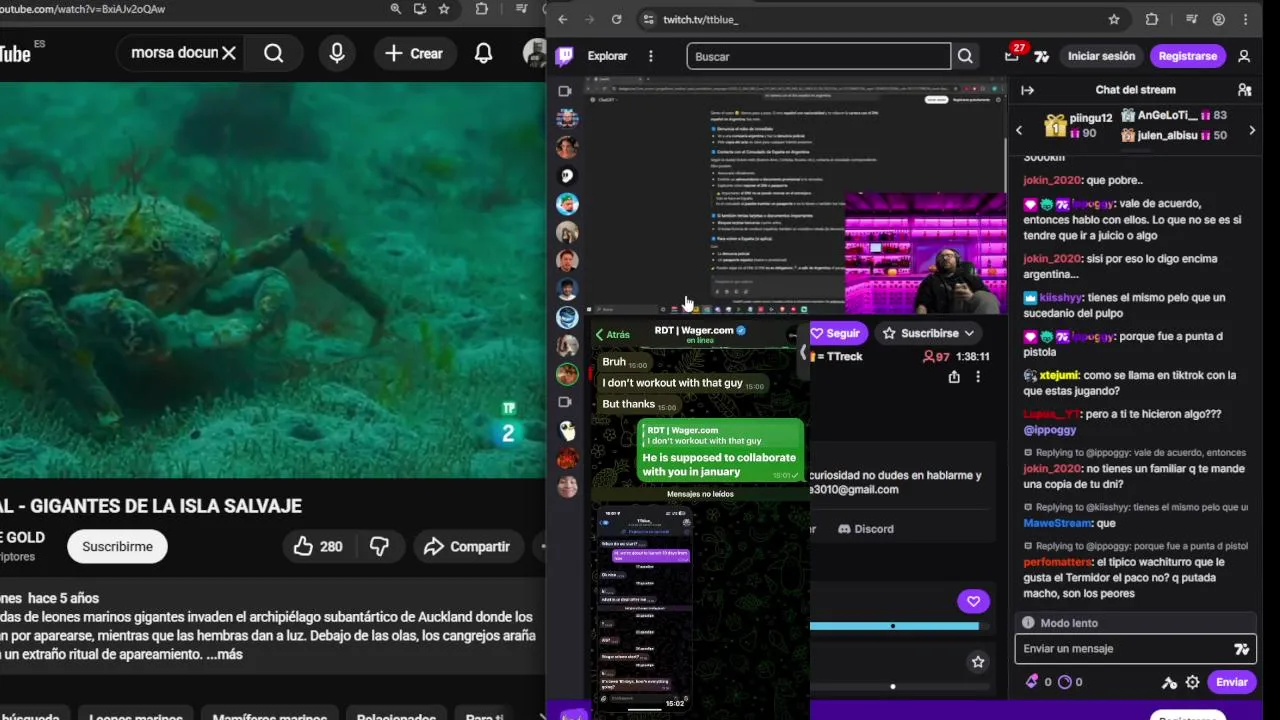Open YouTube notifications bell

coord(483,53)
